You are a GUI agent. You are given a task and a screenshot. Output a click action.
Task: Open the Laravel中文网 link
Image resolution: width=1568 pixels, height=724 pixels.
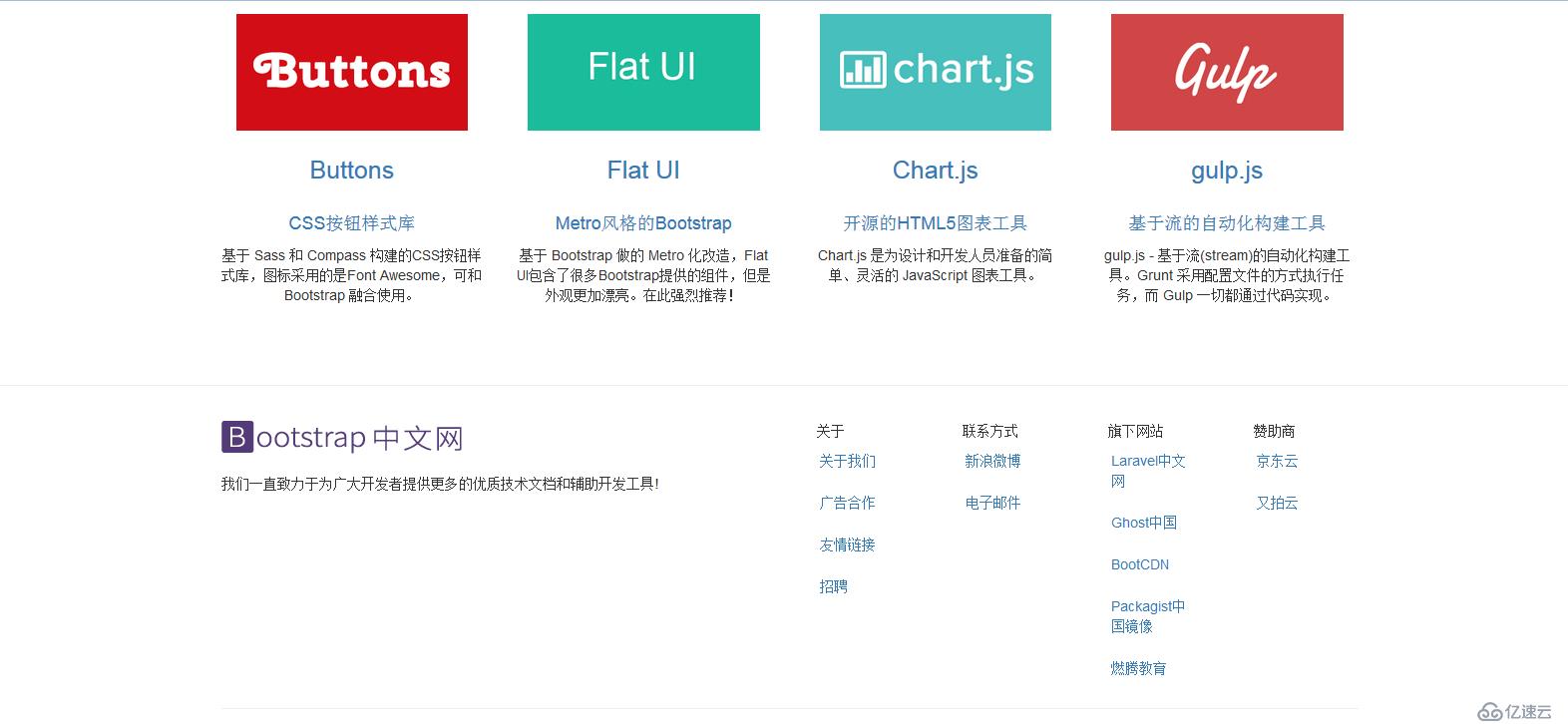(x=1148, y=471)
